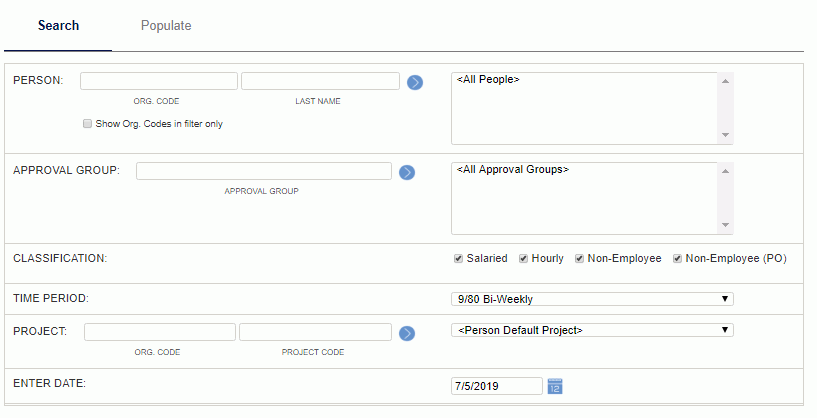This screenshot has height=418, width=817.
Task: Click down arrow in All People list
Action: coord(725,135)
